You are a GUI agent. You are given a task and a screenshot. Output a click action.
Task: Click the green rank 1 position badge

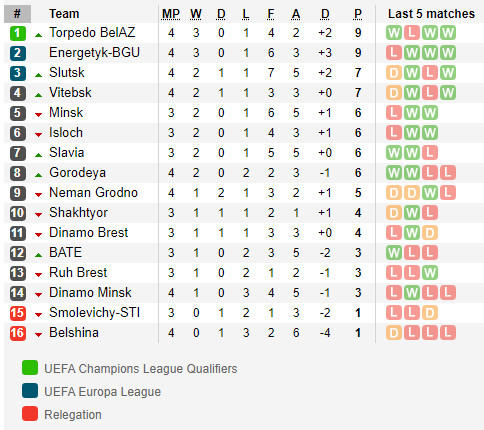[18, 33]
